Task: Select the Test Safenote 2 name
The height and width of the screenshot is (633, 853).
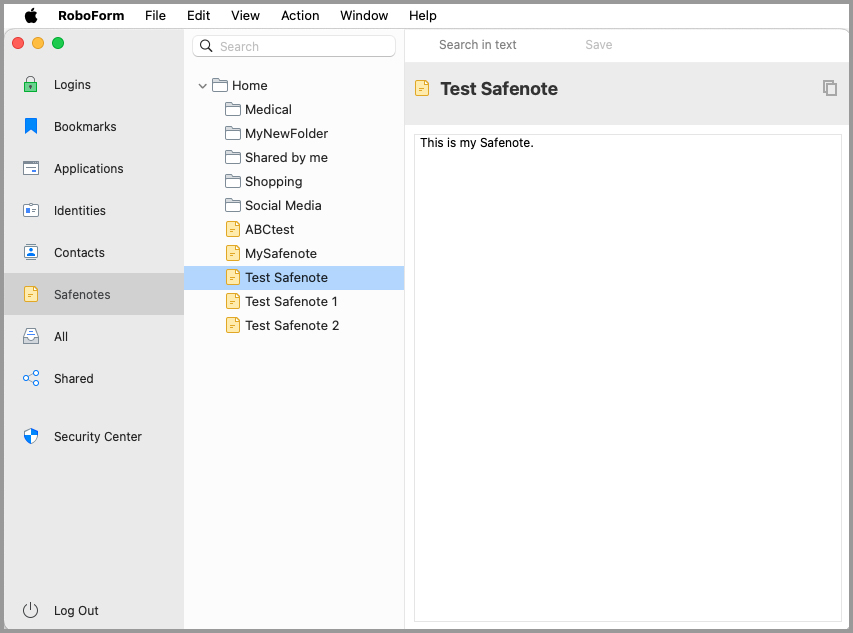Action: (x=292, y=325)
